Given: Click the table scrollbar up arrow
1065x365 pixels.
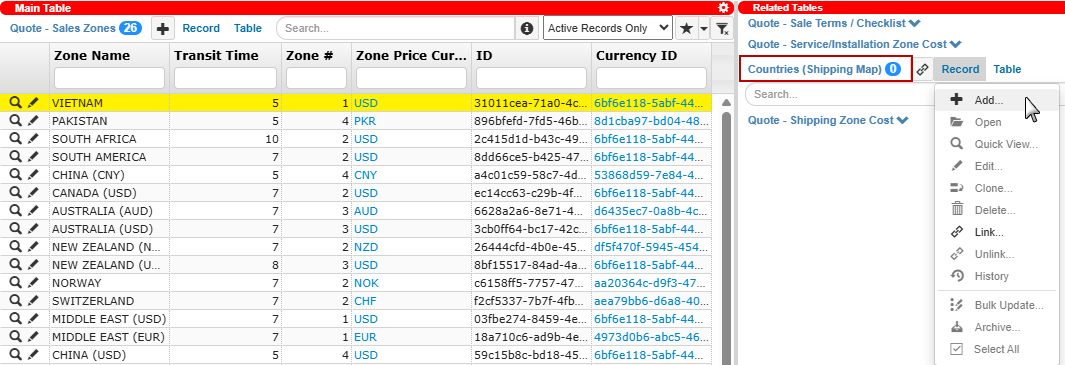Looking at the screenshot, I should click(726, 103).
